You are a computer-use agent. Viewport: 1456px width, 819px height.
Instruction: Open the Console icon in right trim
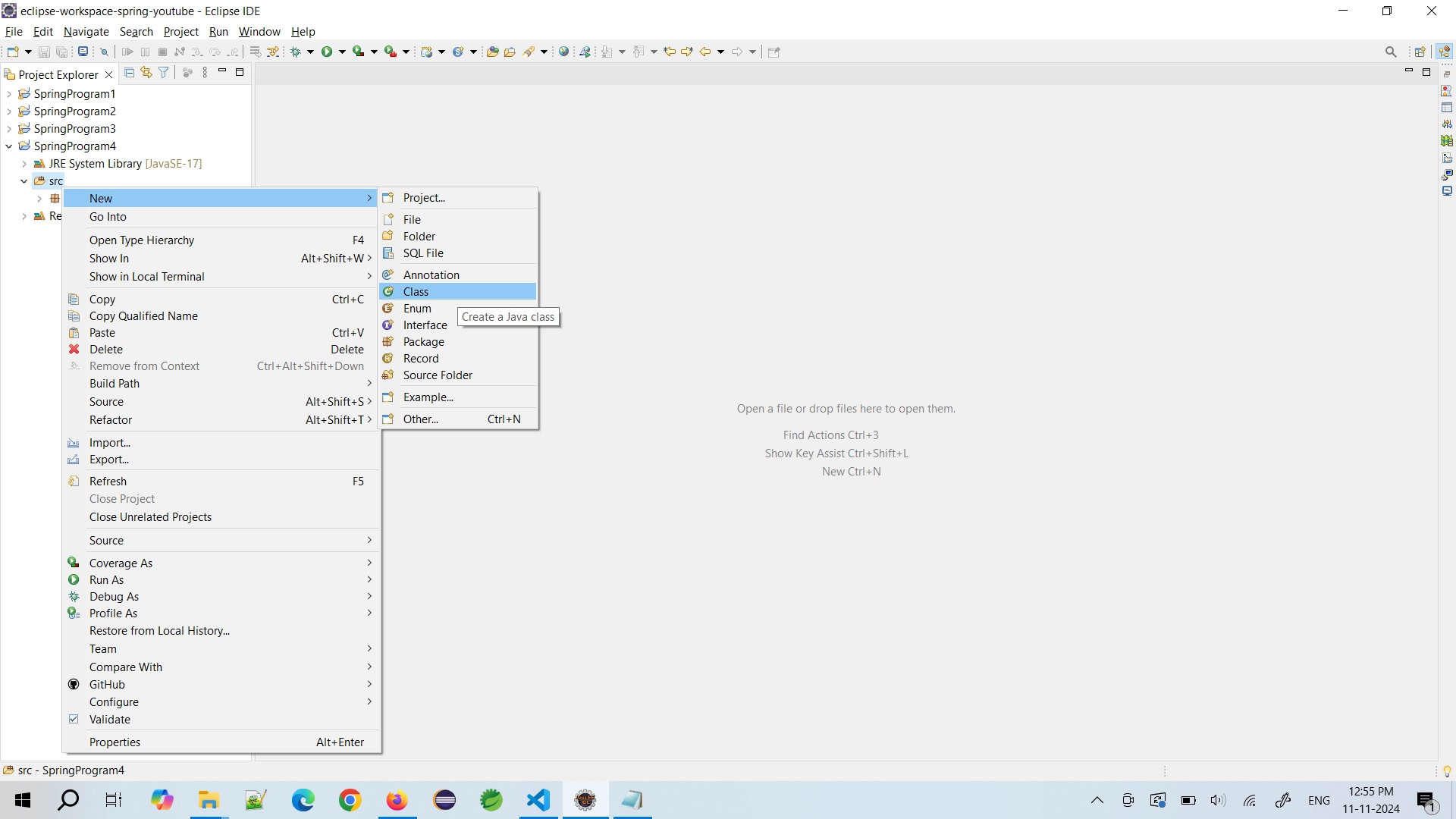click(1447, 191)
